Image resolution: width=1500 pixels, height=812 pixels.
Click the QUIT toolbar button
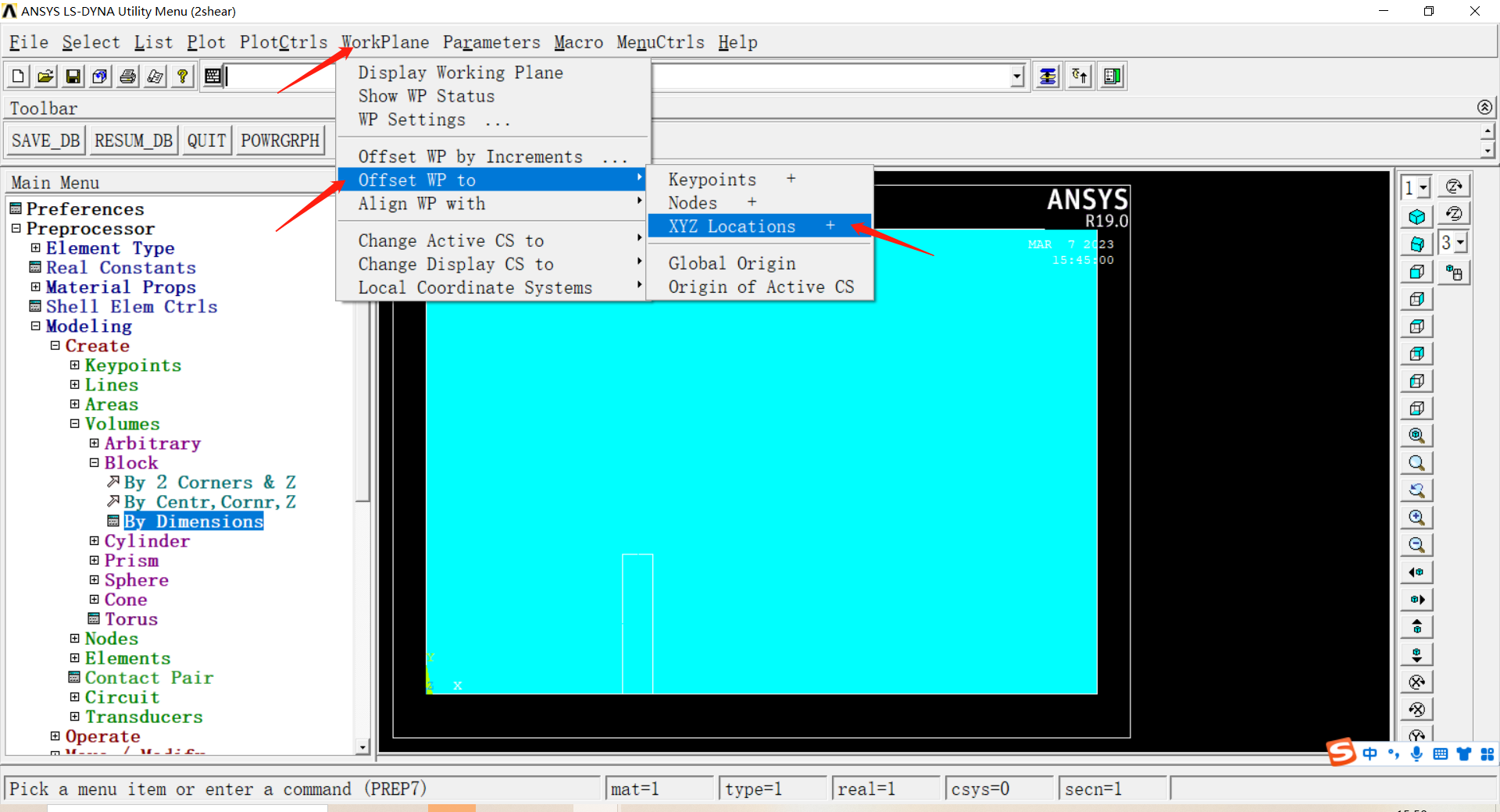click(206, 141)
